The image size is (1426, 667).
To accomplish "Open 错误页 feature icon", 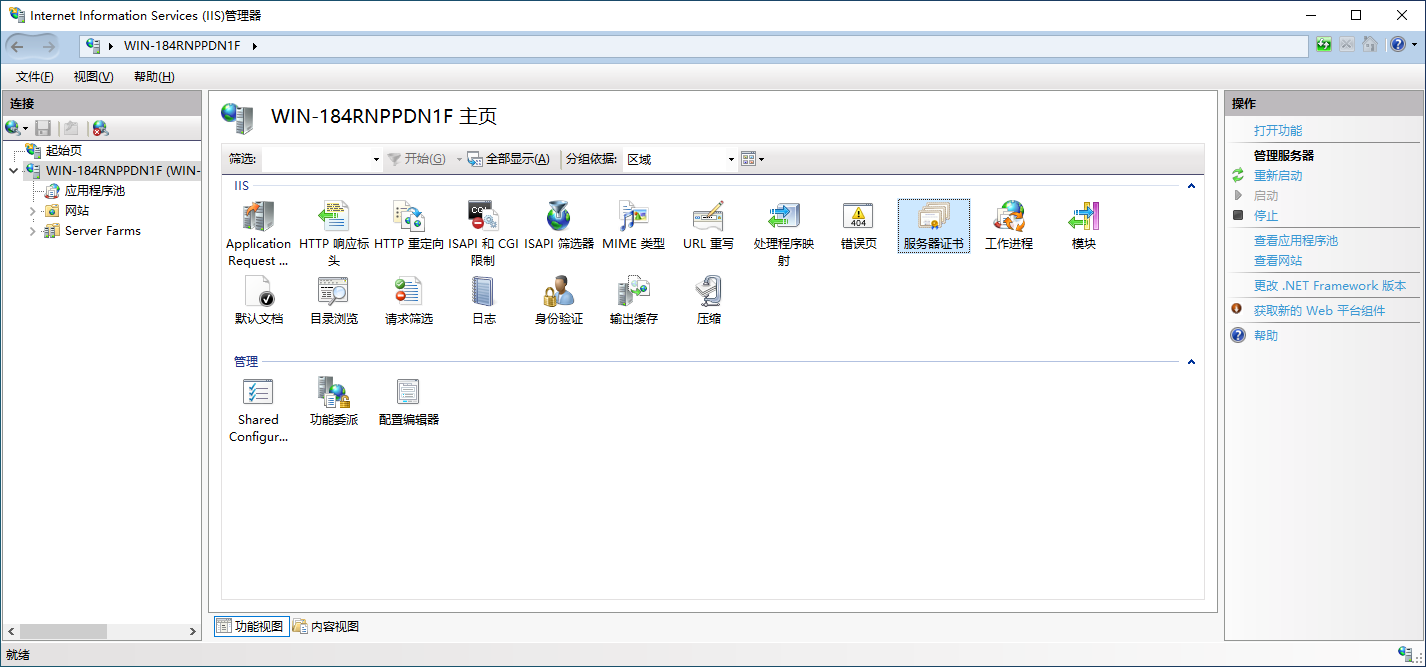I will click(859, 226).
